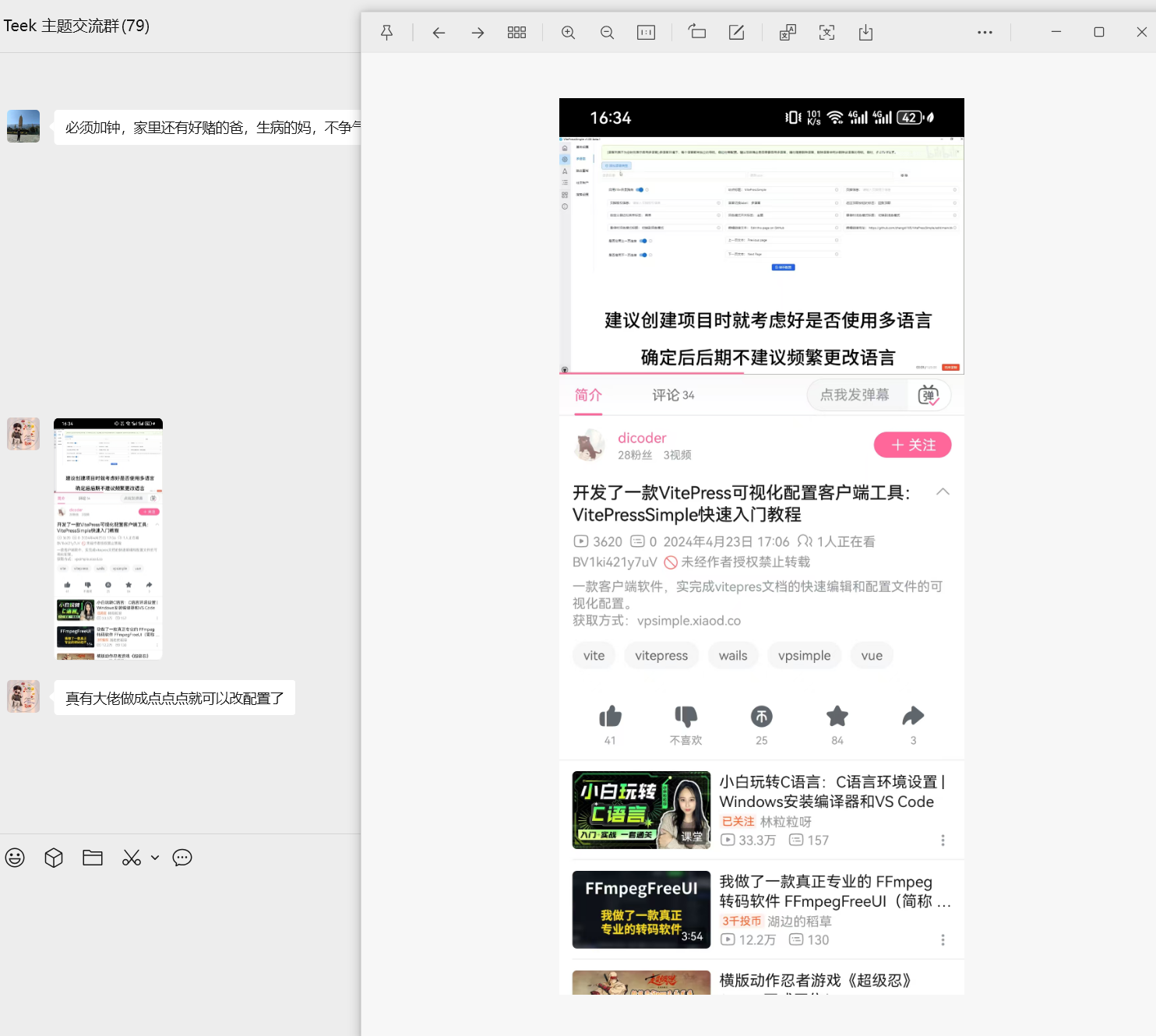
Task: Click the 不喜欢 thumbs-down icon
Action: click(x=685, y=716)
